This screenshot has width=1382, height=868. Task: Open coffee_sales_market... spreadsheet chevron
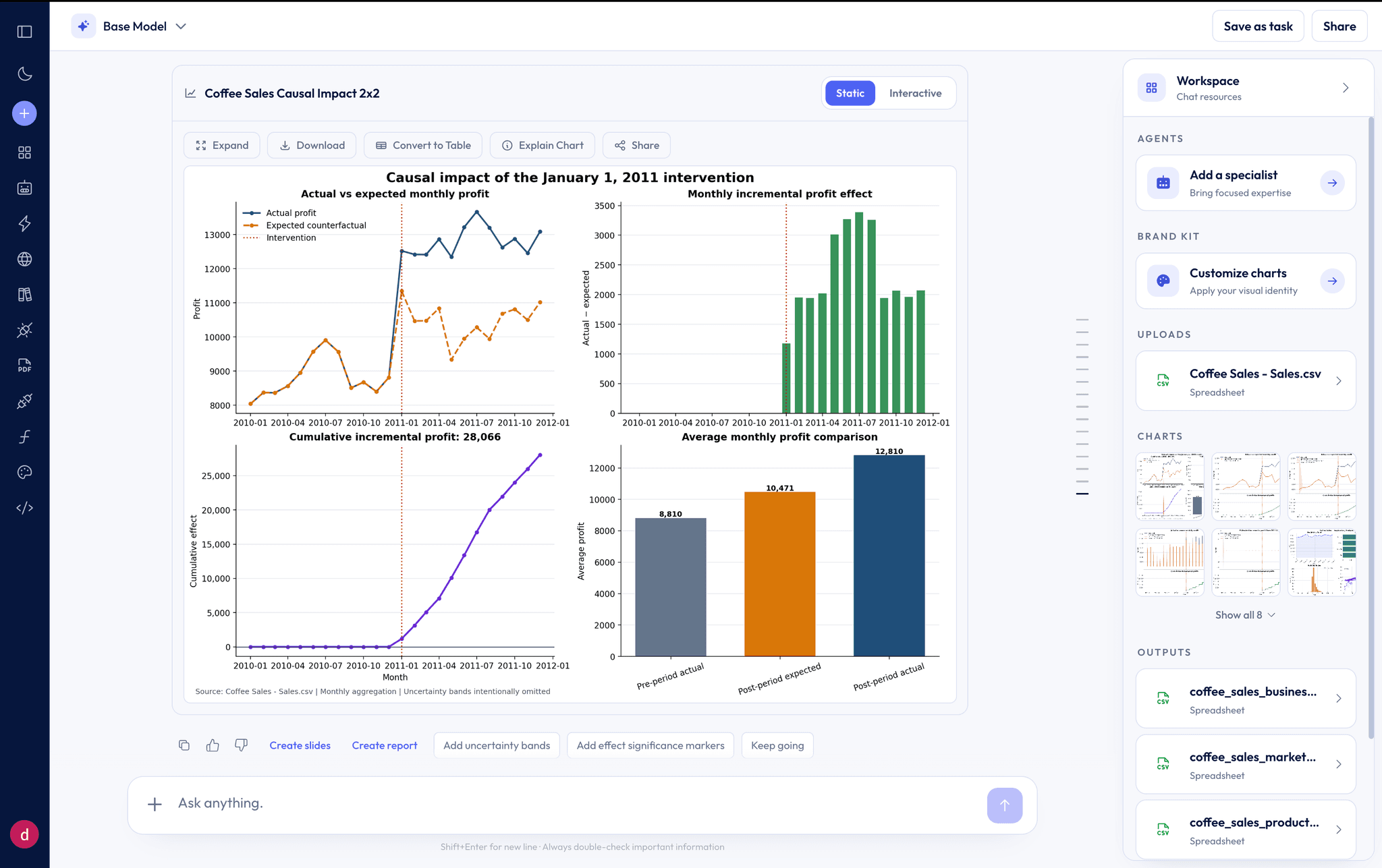[x=1339, y=764]
